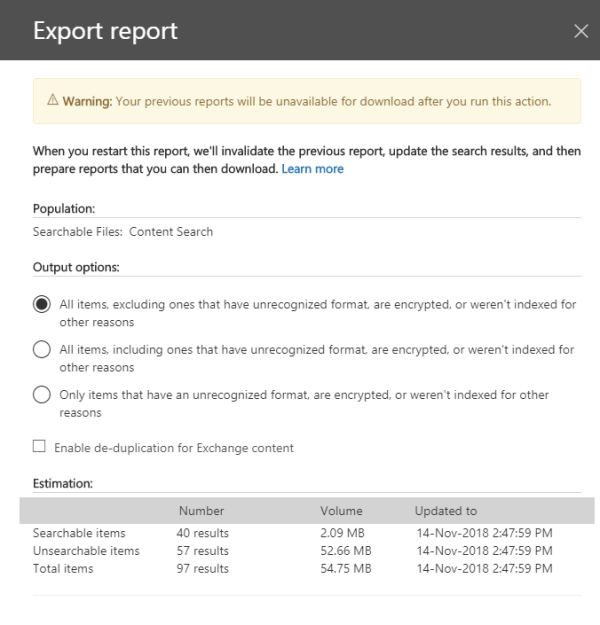The image size is (600, 625).
Task: Select the Total items row label
Action: 63,569
